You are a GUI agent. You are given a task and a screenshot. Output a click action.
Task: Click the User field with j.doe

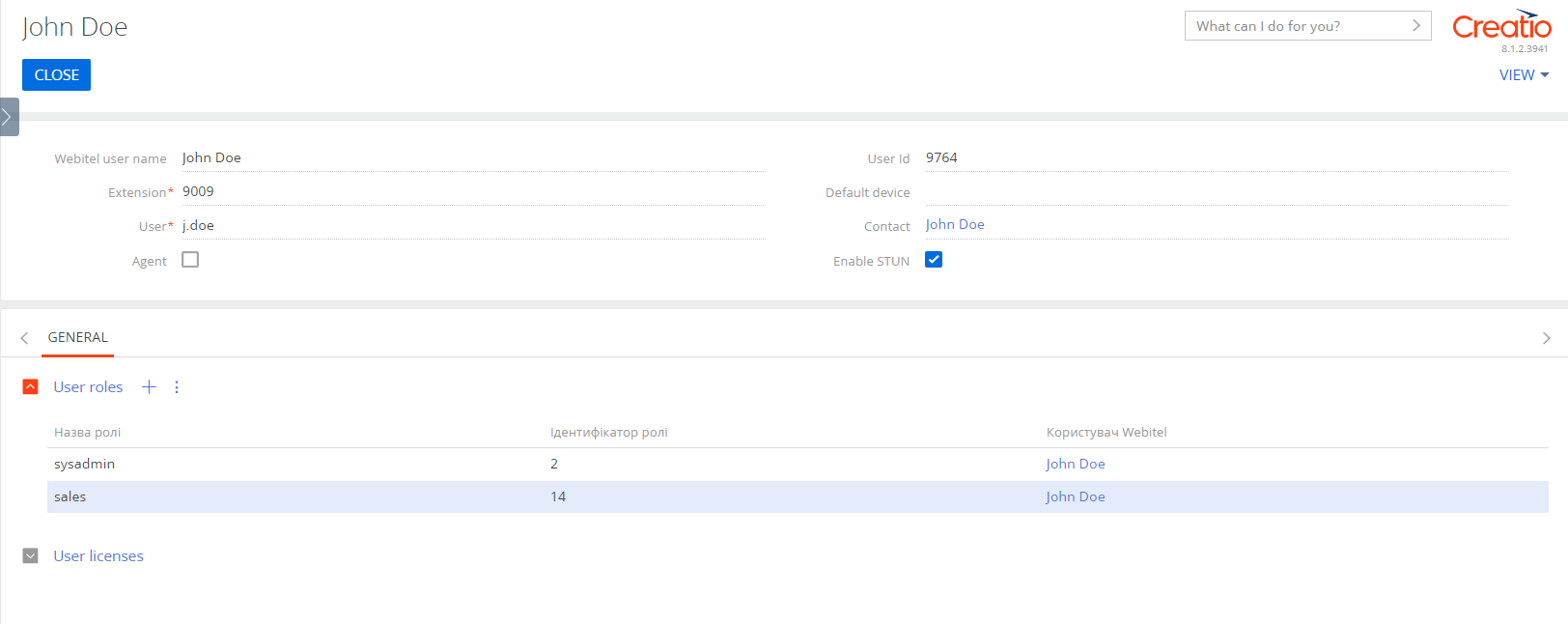[x=473, y=226]
